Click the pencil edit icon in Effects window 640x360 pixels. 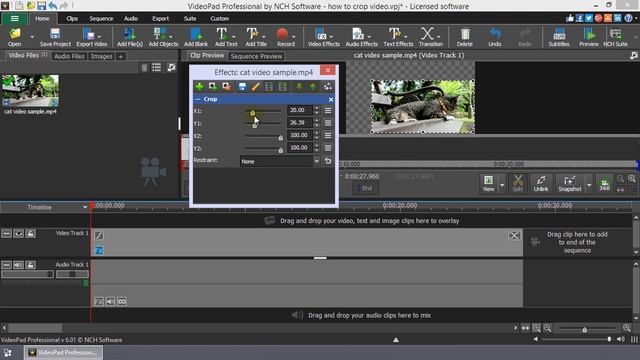point(256,87)
